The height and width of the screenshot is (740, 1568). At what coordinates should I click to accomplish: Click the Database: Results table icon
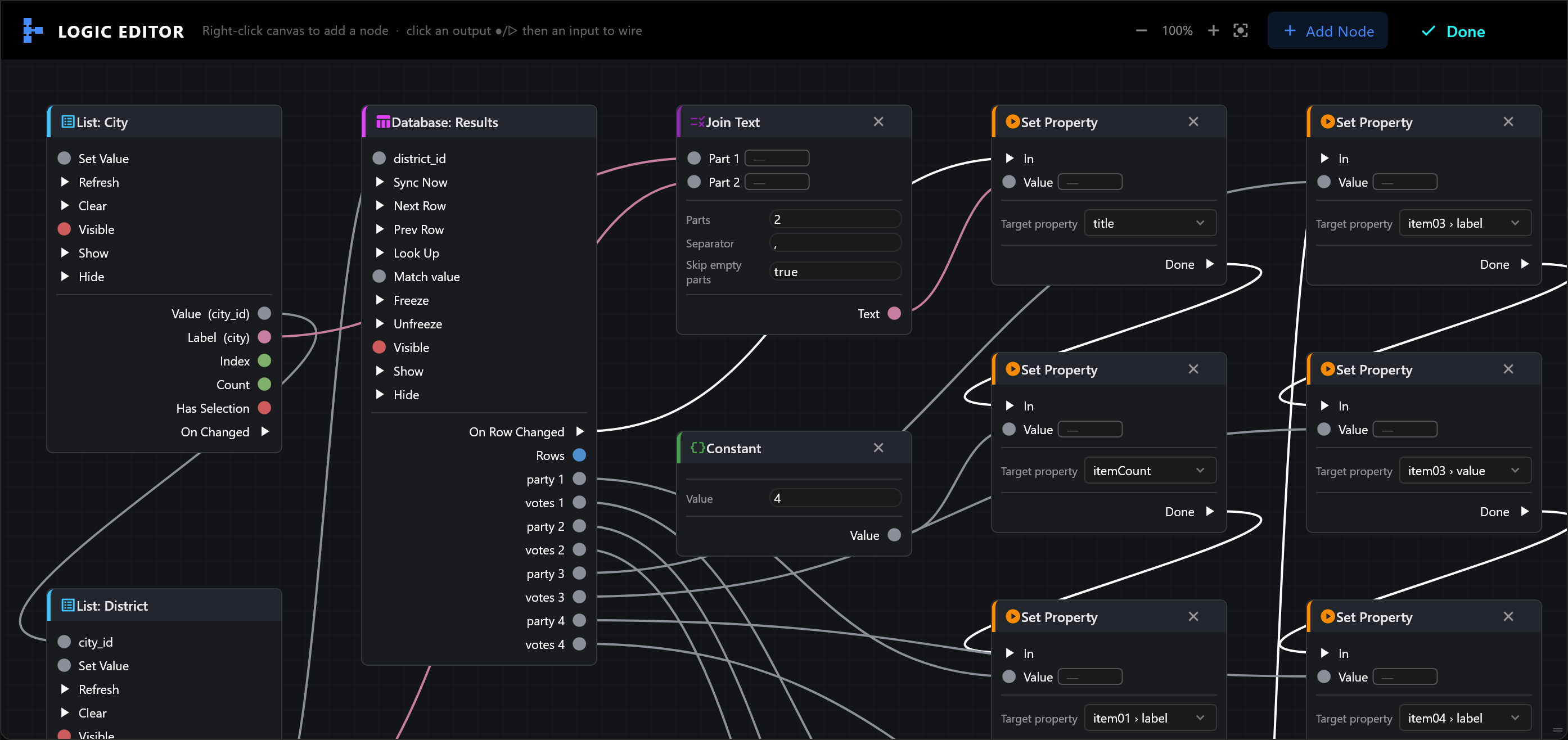click(383, 121)
